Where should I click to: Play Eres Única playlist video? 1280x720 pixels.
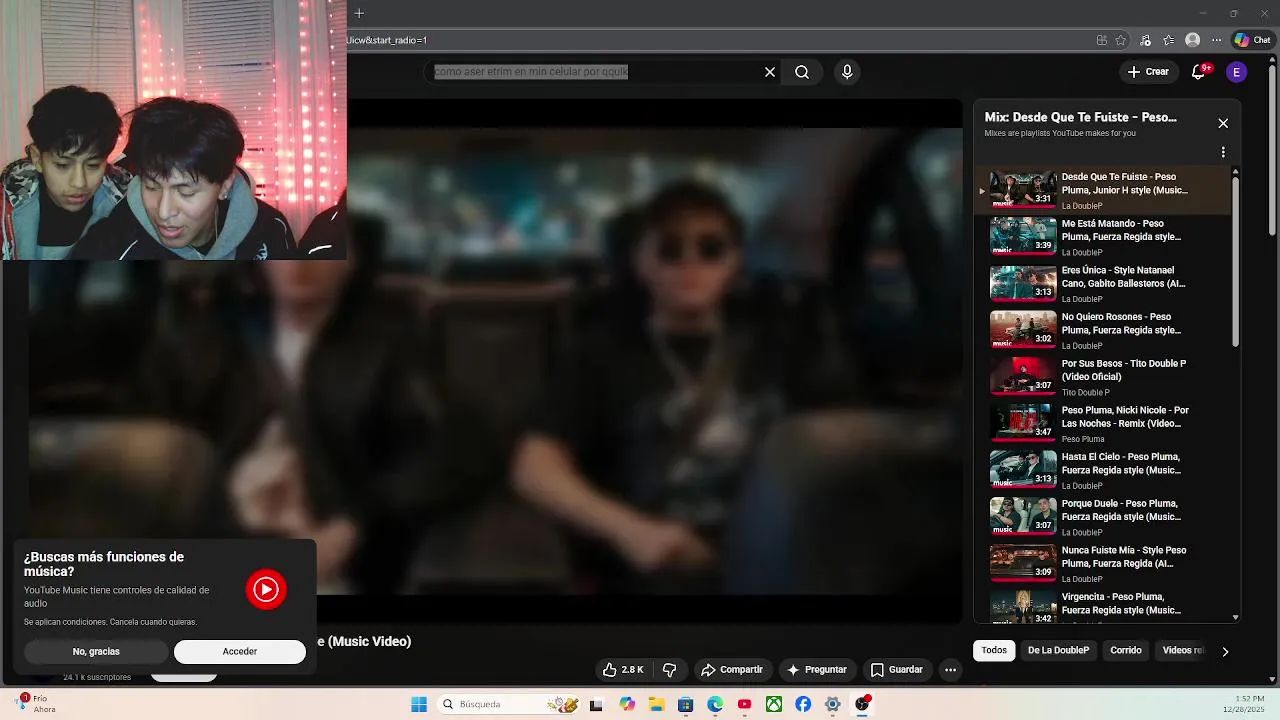pyautogui.click(x=1105, y=284)
